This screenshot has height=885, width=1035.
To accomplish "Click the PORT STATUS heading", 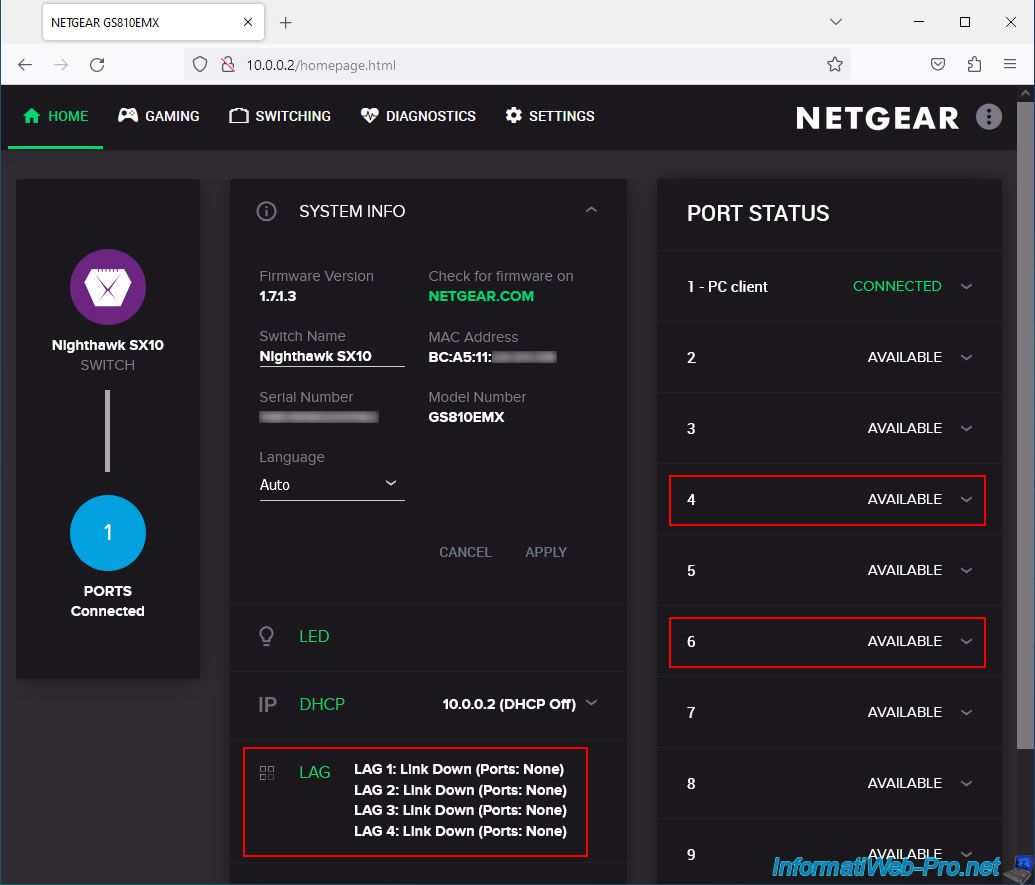I will point(758,214).
